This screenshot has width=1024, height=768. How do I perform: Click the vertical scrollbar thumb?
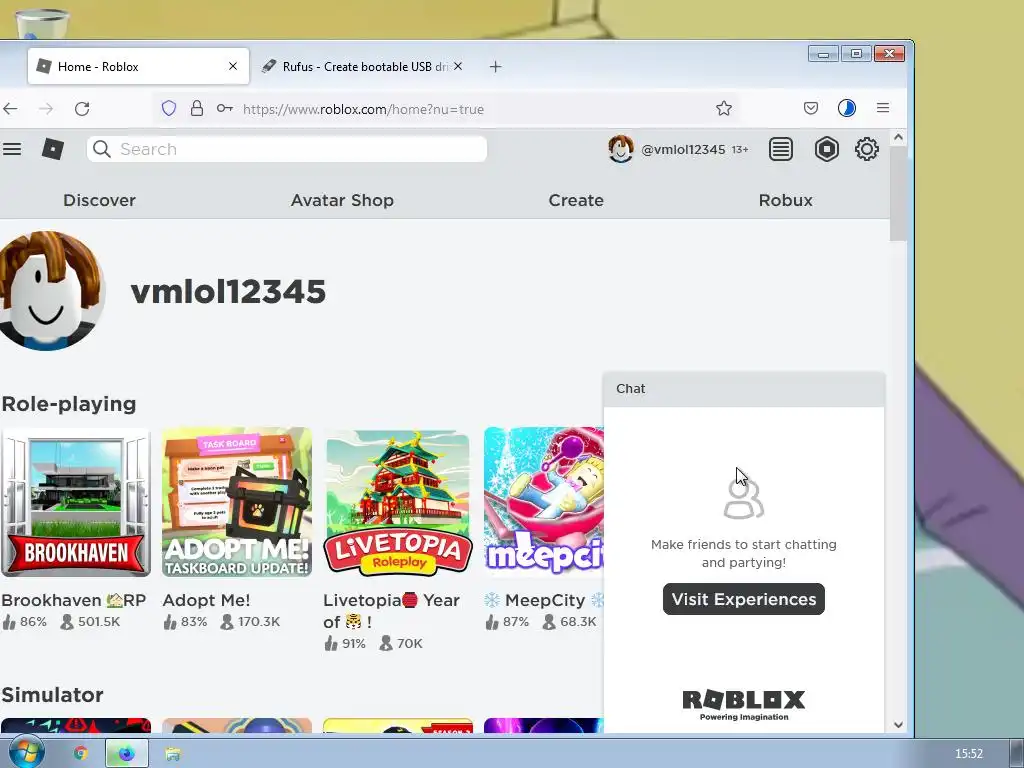click(x=898, y=193)
